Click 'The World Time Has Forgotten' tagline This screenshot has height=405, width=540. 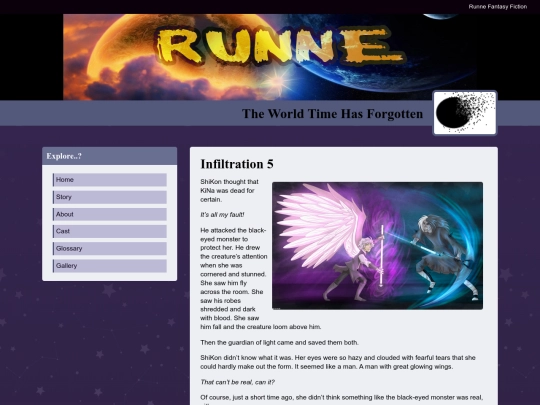pyautogui.click(x=332, y=114)
